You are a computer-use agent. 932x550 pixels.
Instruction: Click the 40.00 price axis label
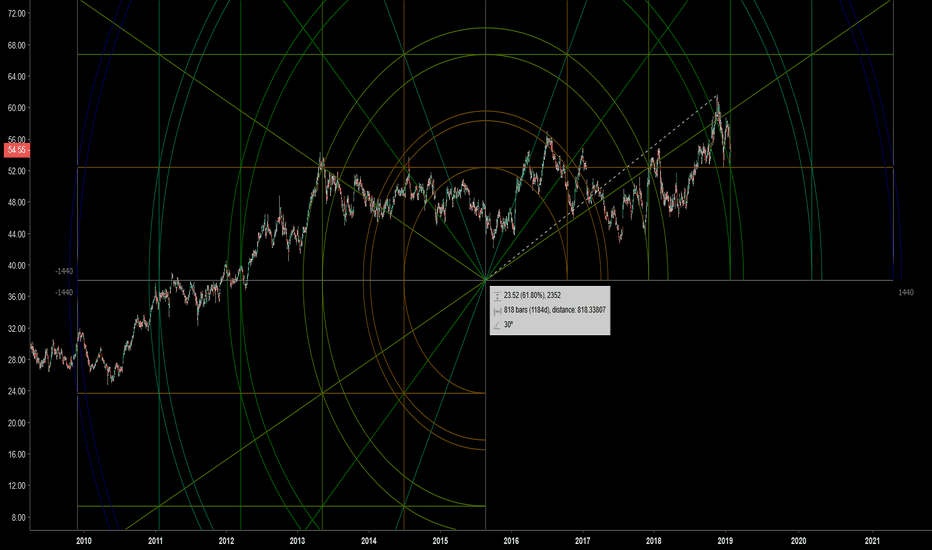click(x=16, y=266)
